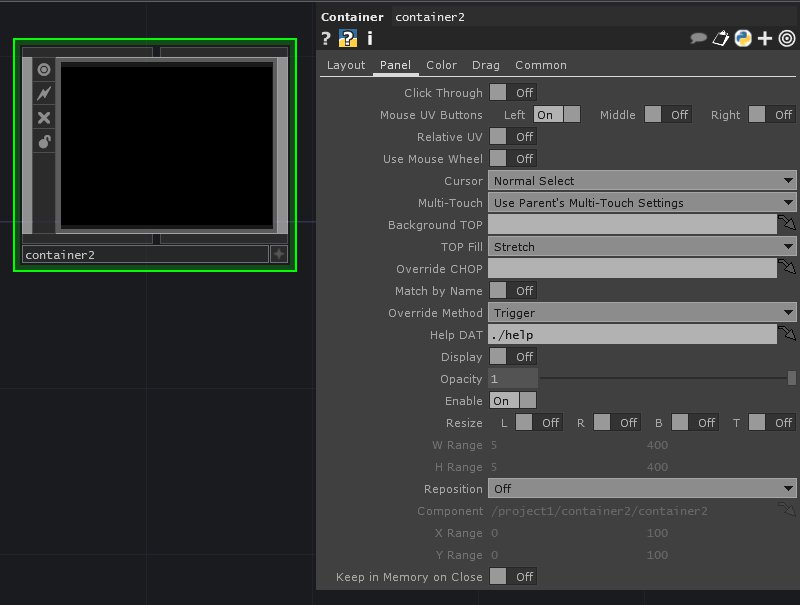This screenshot has width=800, height=605.
Task: Expand the Override Method dropdown
Action: [x=641, y=313]
